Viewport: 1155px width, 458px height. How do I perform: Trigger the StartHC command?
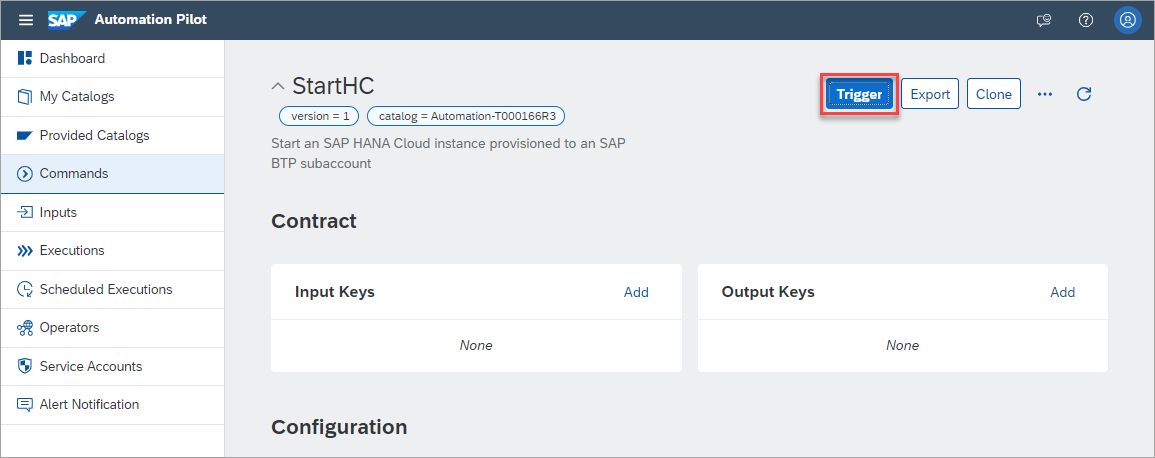[859, 94]
